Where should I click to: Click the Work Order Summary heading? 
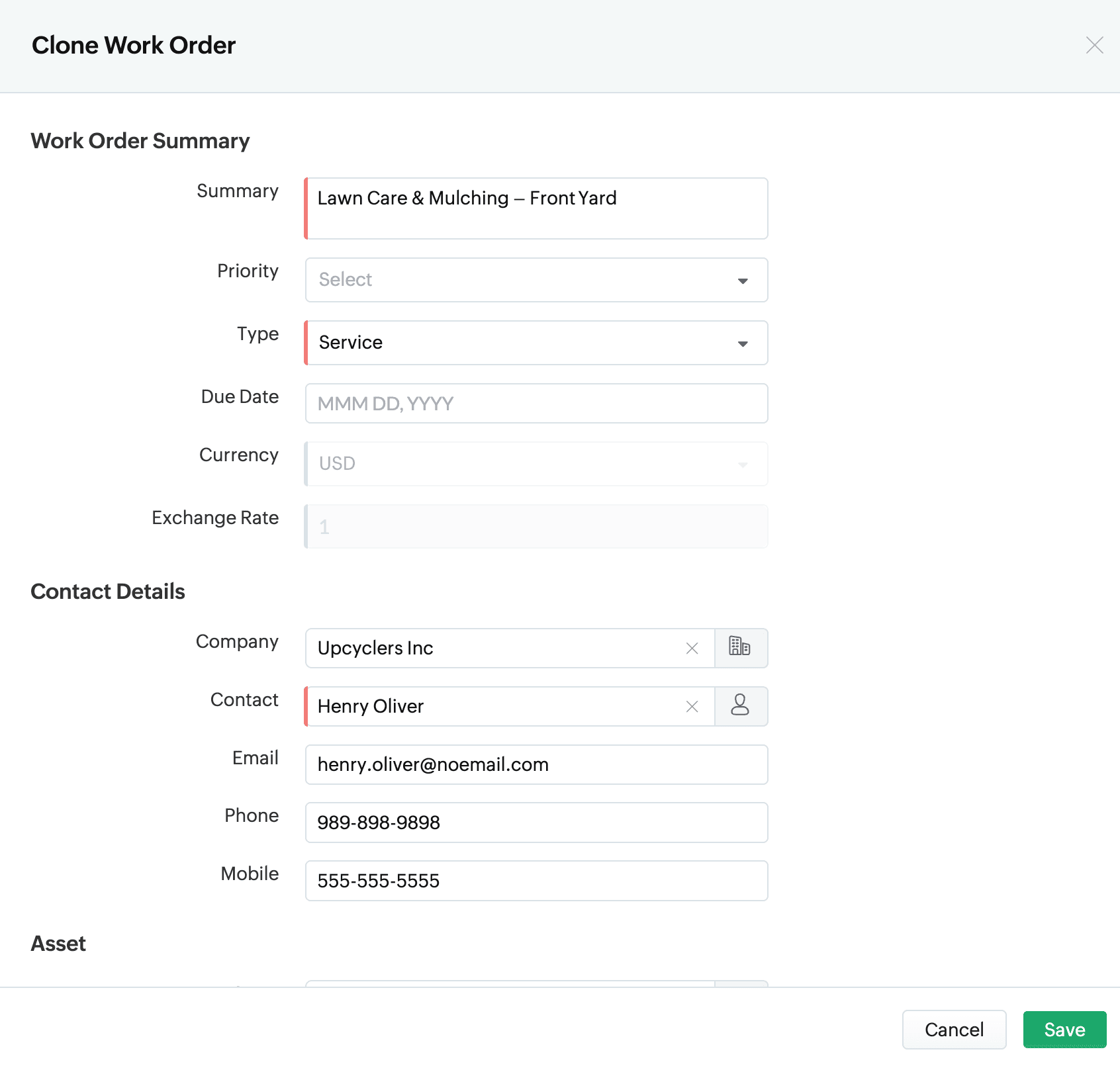point(140,141)
